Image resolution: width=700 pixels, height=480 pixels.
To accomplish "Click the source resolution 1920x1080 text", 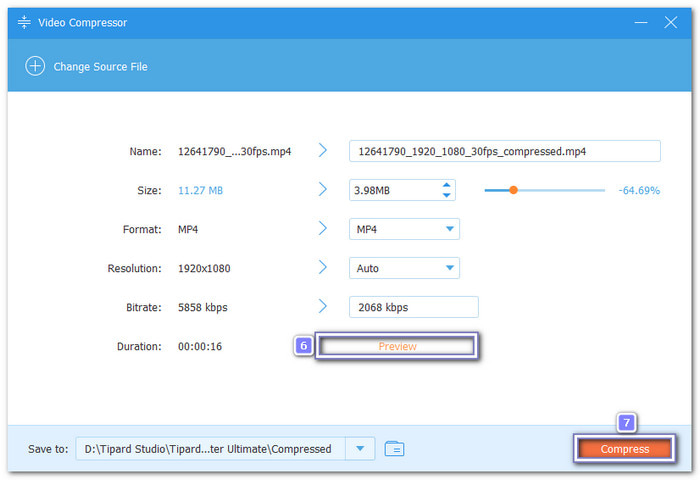I will tap(204, 268).
